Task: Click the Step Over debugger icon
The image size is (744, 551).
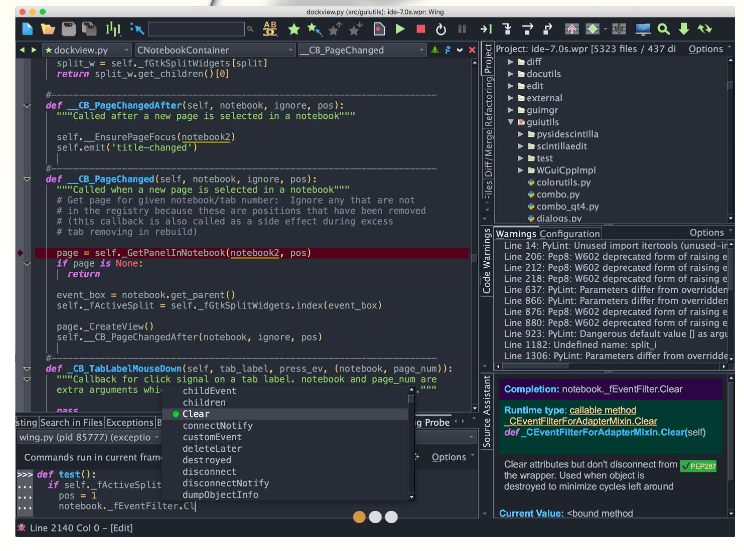Action: pyautogui.click(x=527, y=29)
